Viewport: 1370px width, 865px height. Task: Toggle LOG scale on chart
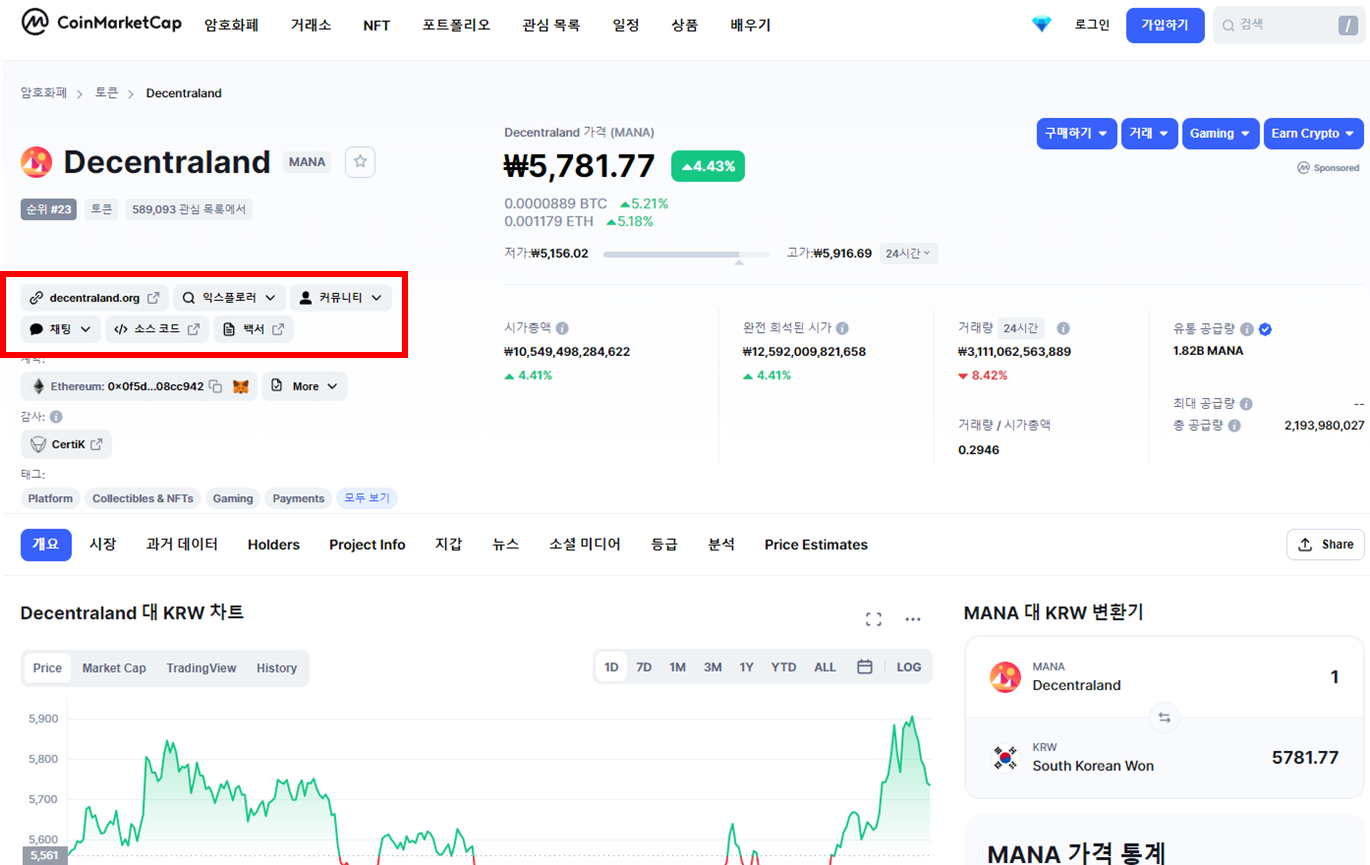909,667
